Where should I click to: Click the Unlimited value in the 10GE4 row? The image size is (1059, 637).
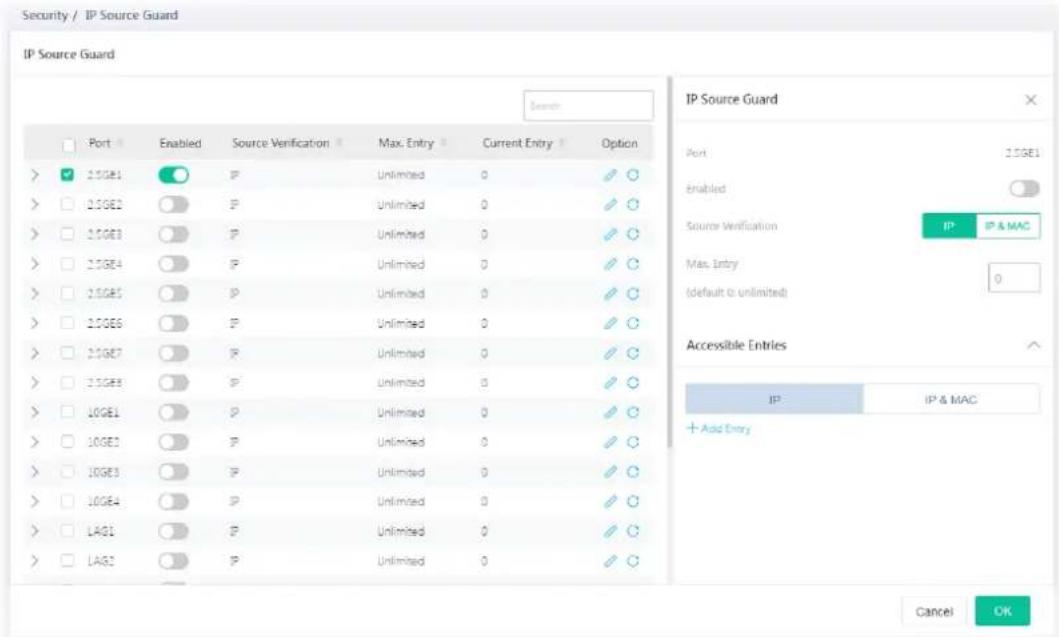(x=401, y=502)
